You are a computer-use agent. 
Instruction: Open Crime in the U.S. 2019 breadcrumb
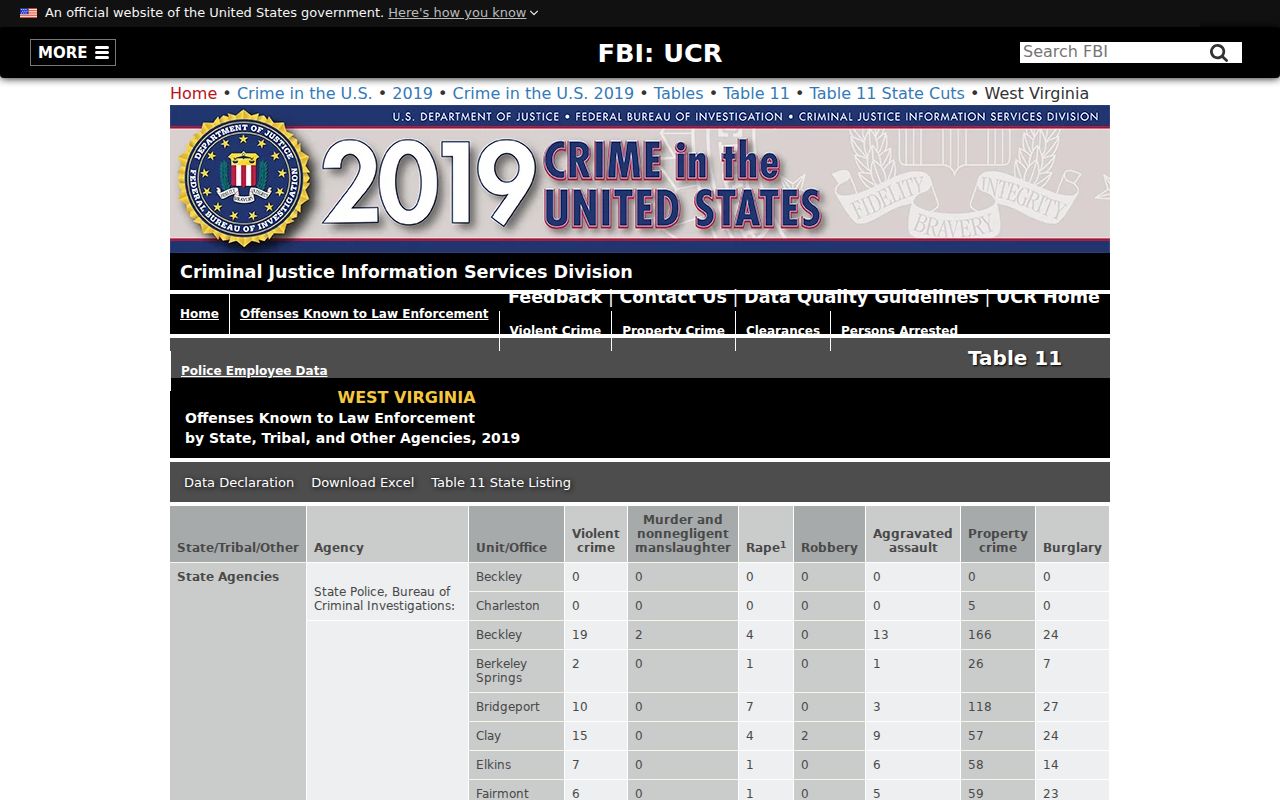(543, 93)
